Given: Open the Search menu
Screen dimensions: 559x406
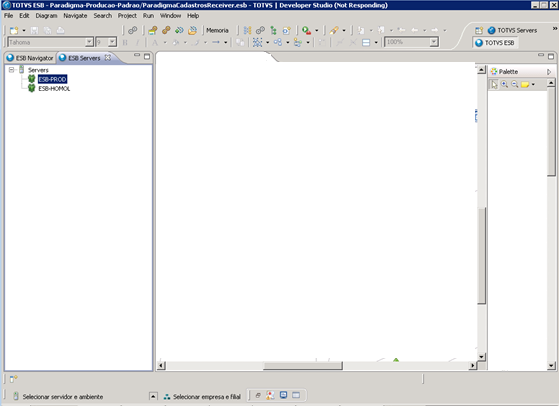Looking at the screenshot, I should (103, 16).
